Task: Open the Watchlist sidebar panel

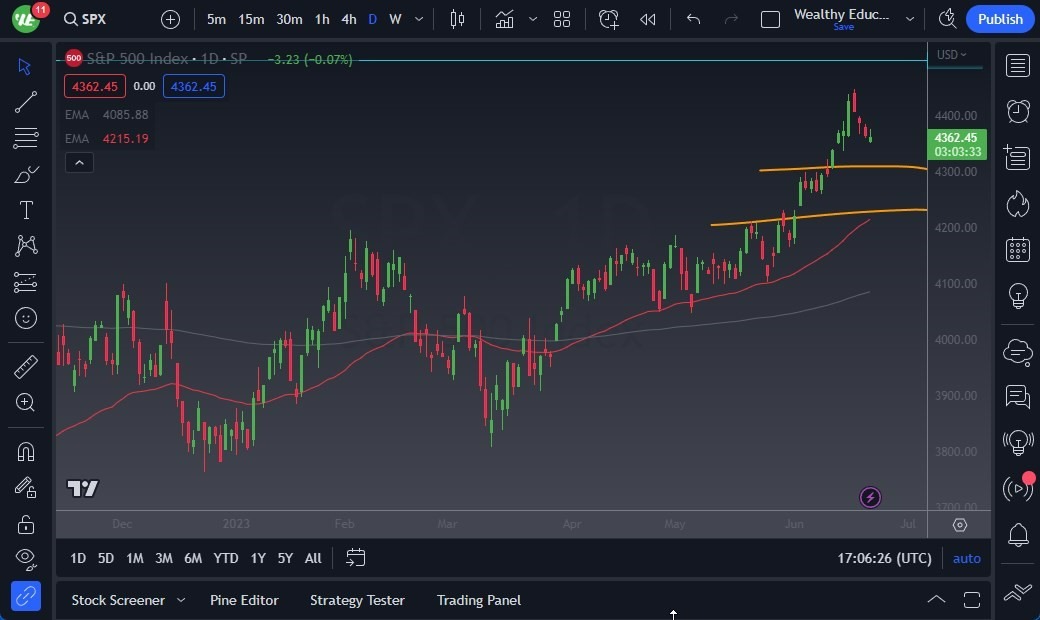Action: pos(1017,65)
